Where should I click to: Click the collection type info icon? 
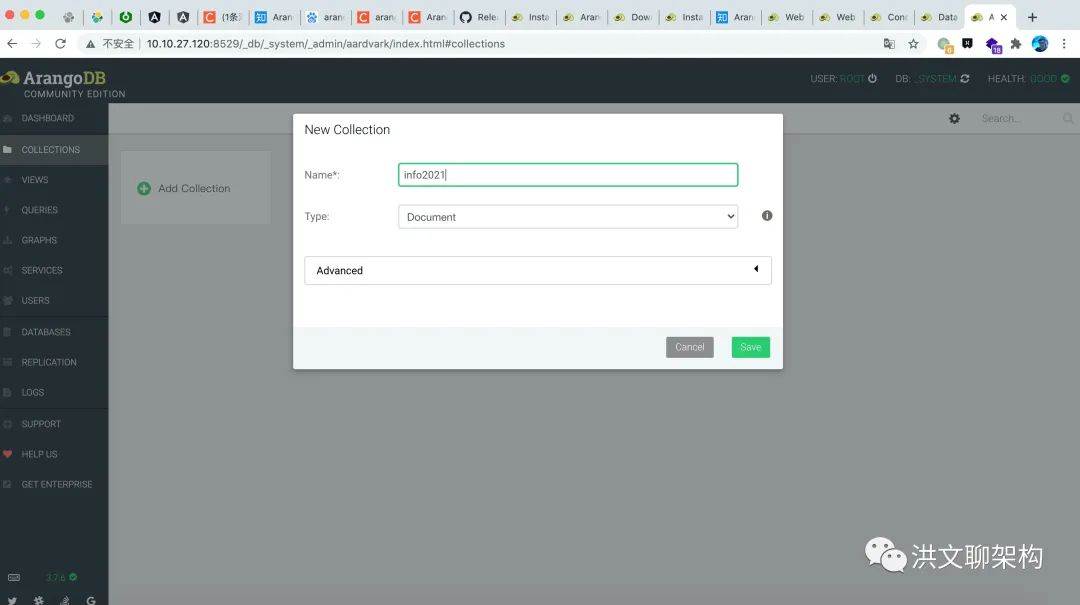point(767,216)
